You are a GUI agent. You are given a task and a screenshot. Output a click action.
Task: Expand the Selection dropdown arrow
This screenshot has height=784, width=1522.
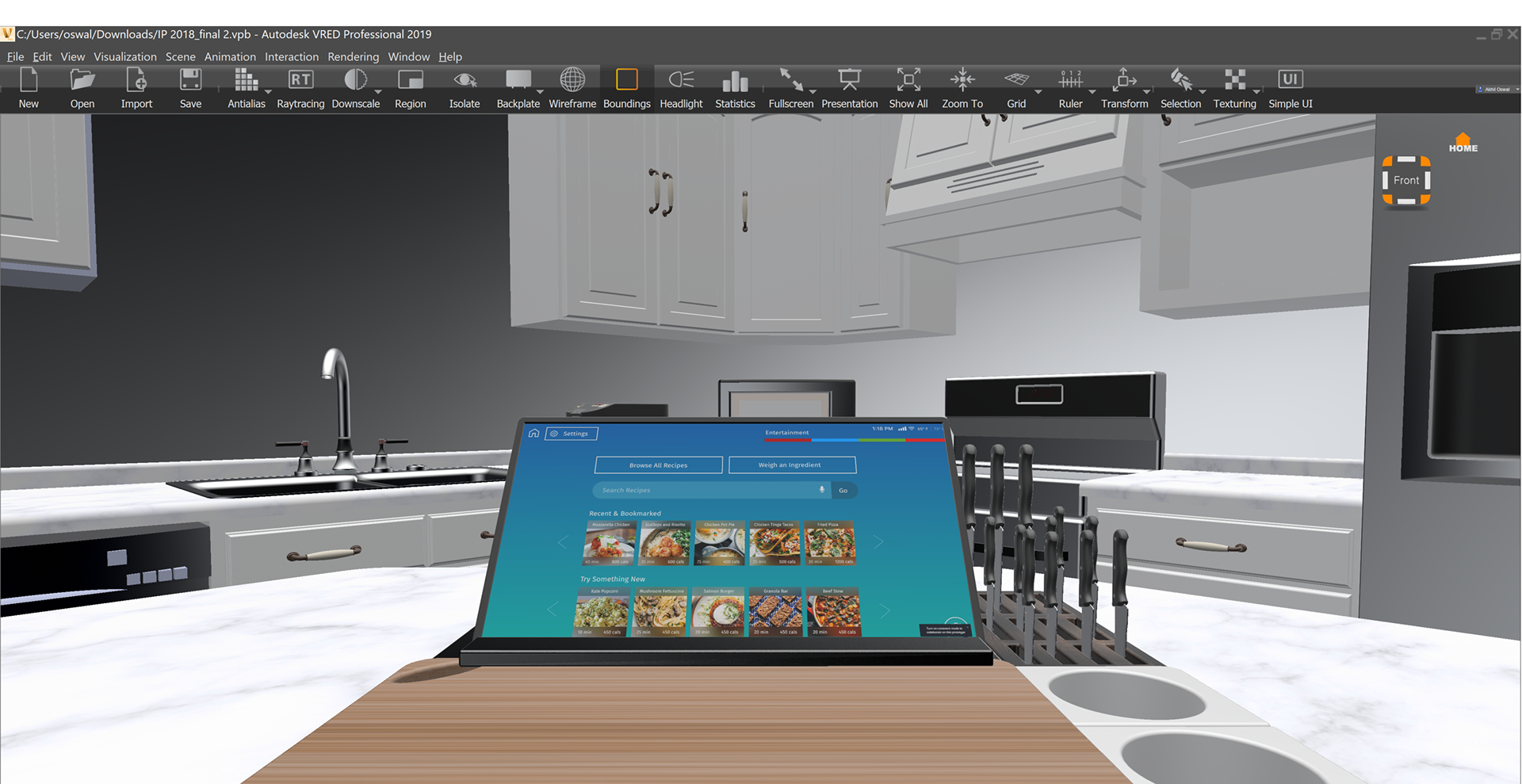click(1202, 92)
